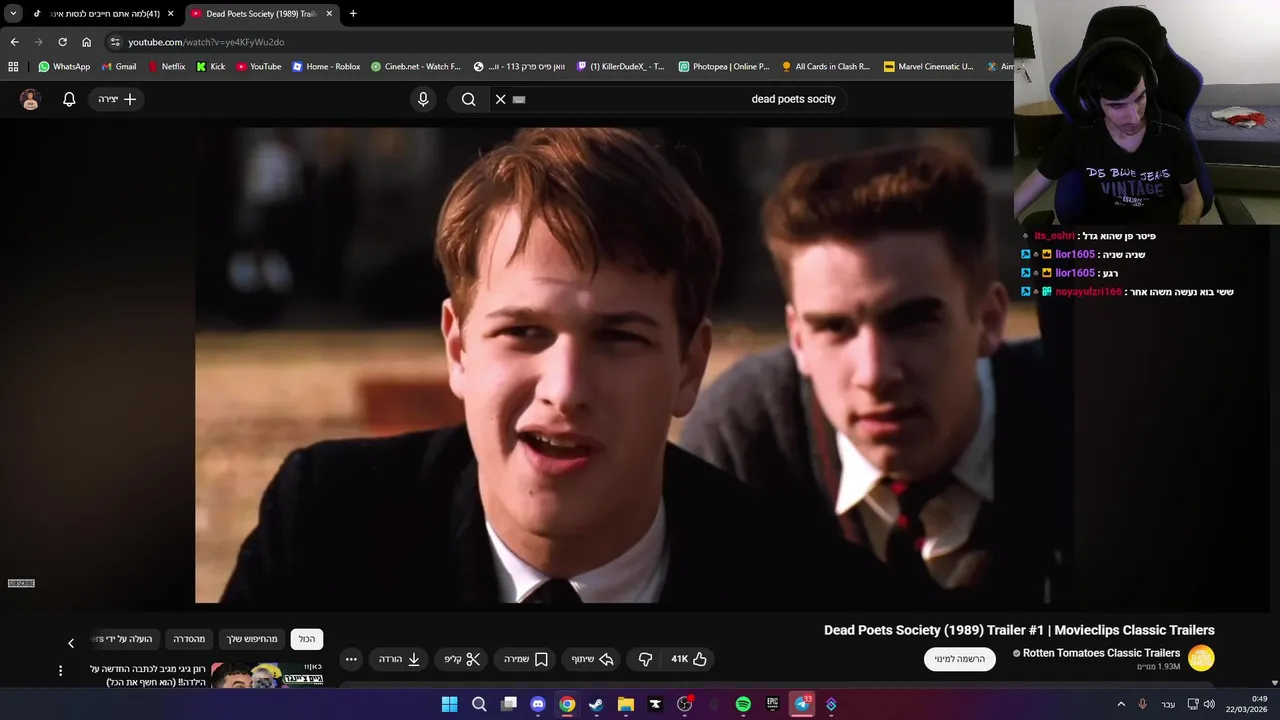Click the Share arrow button
The image size is (1280, 720).
592,659
